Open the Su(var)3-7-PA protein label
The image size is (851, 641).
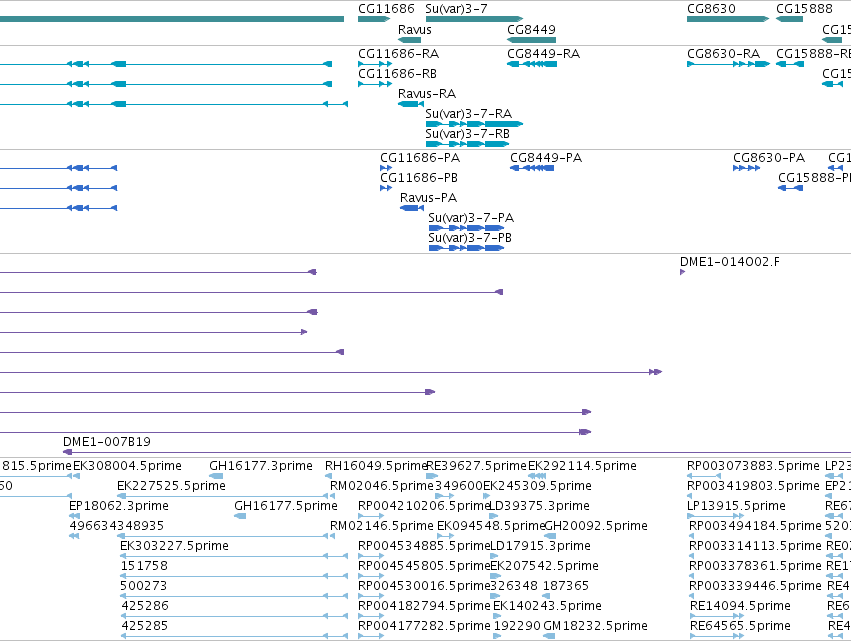tap(471, 218)
